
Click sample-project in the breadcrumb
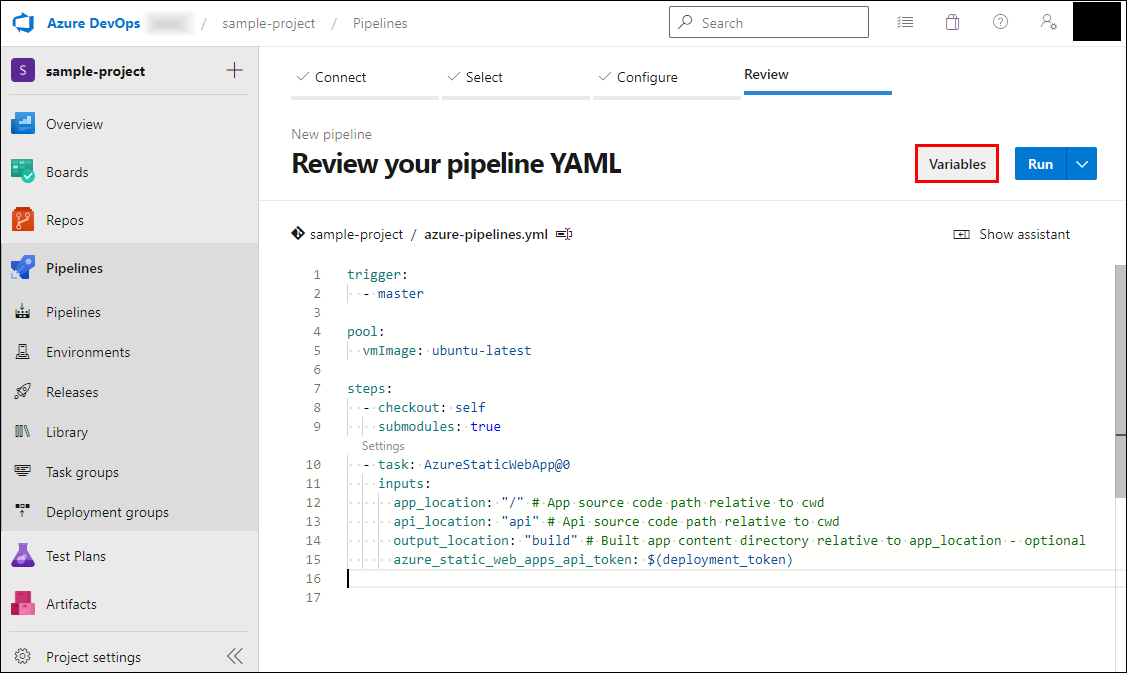click(269, 24)
